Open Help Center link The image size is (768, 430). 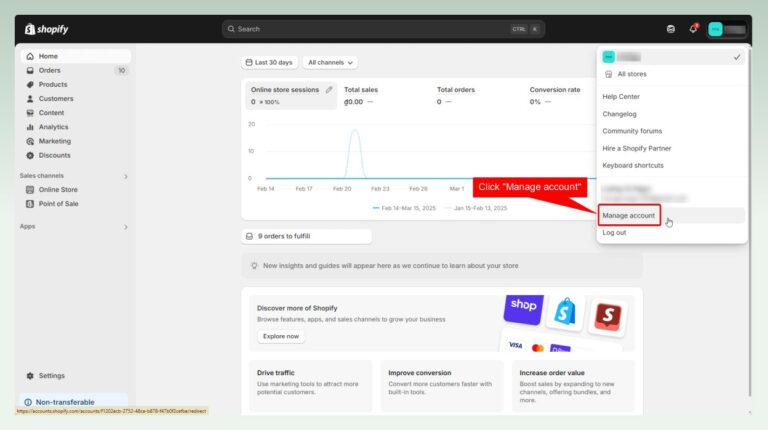point(621,97)
